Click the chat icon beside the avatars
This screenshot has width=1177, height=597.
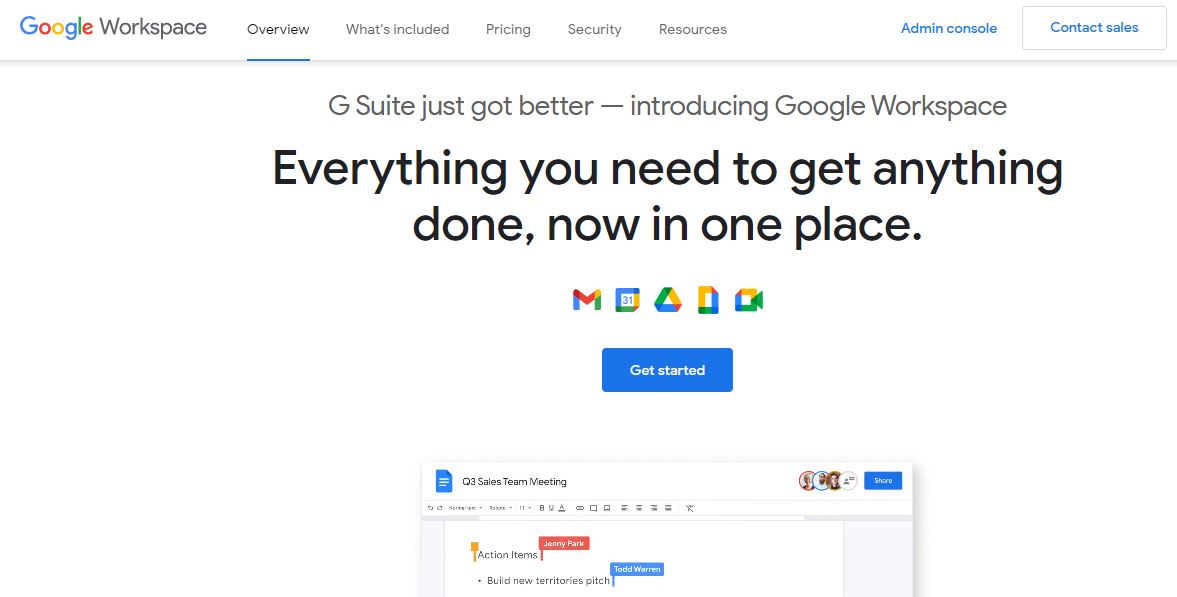tap(849, 481)
